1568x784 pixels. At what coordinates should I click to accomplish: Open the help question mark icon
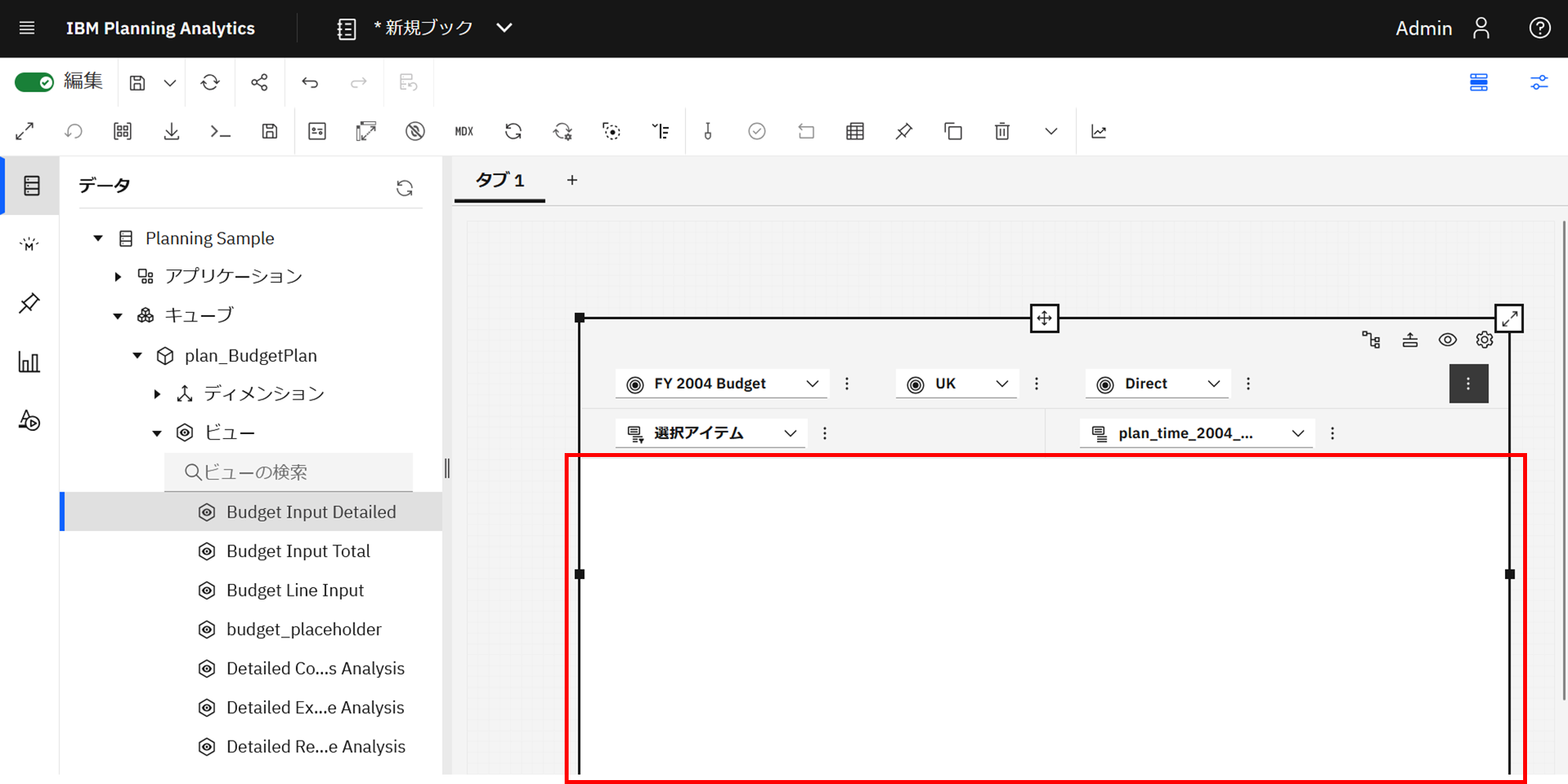(1540, 28)
